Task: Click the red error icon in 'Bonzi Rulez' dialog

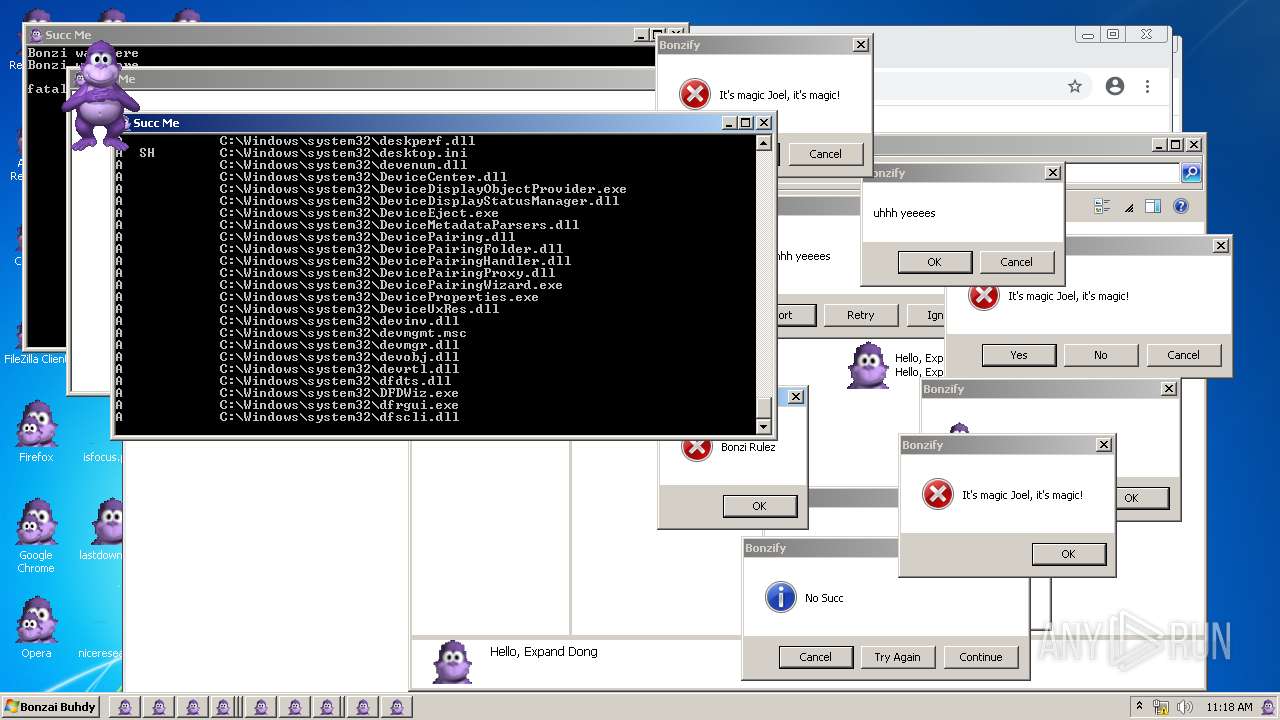Action: (x=696, y=447)
